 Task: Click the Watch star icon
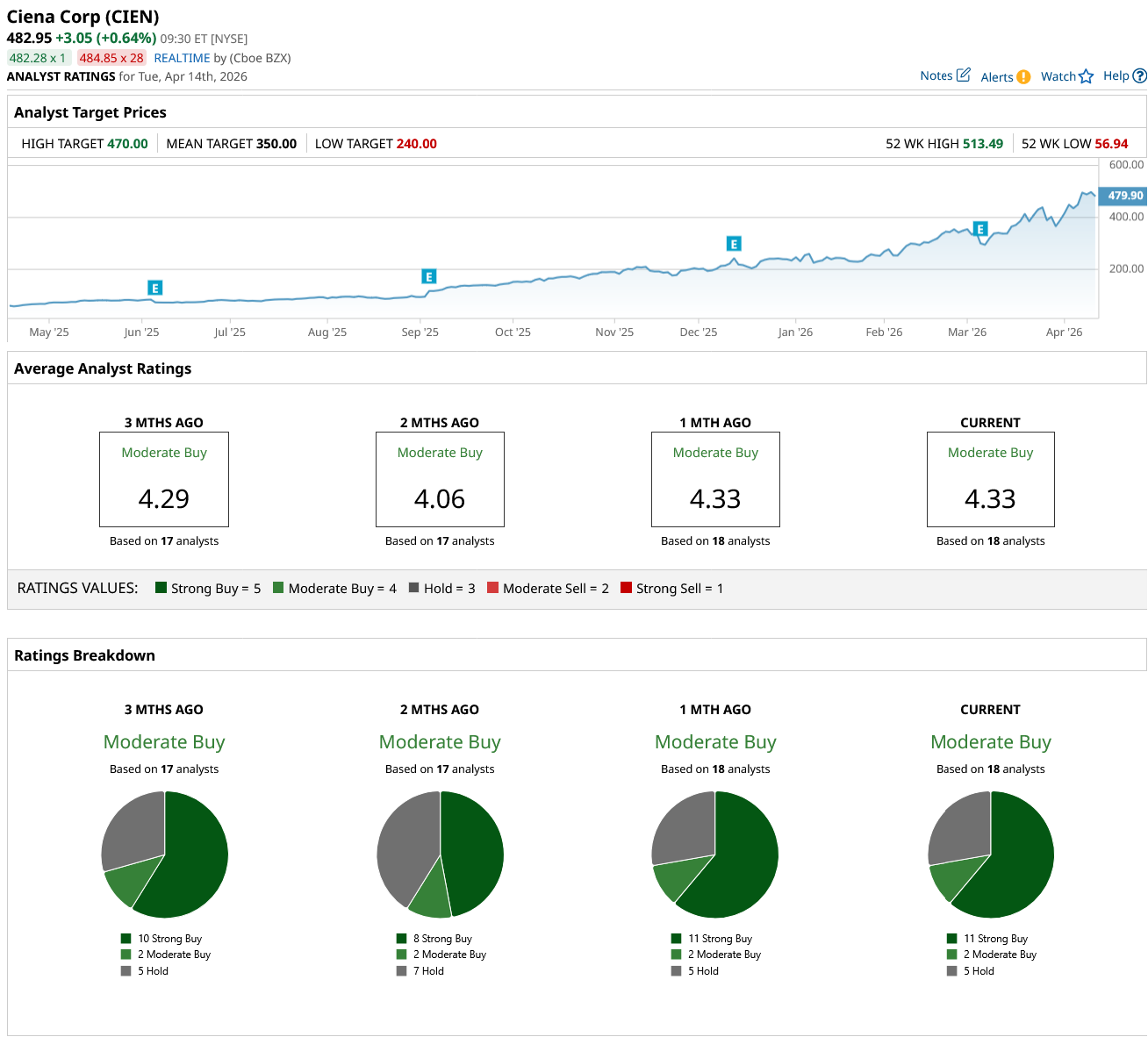[1087, 76]
